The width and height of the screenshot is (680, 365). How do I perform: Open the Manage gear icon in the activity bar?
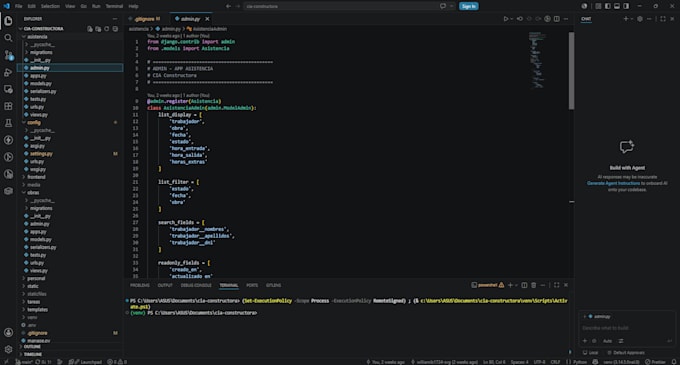(x=8, y=349)
